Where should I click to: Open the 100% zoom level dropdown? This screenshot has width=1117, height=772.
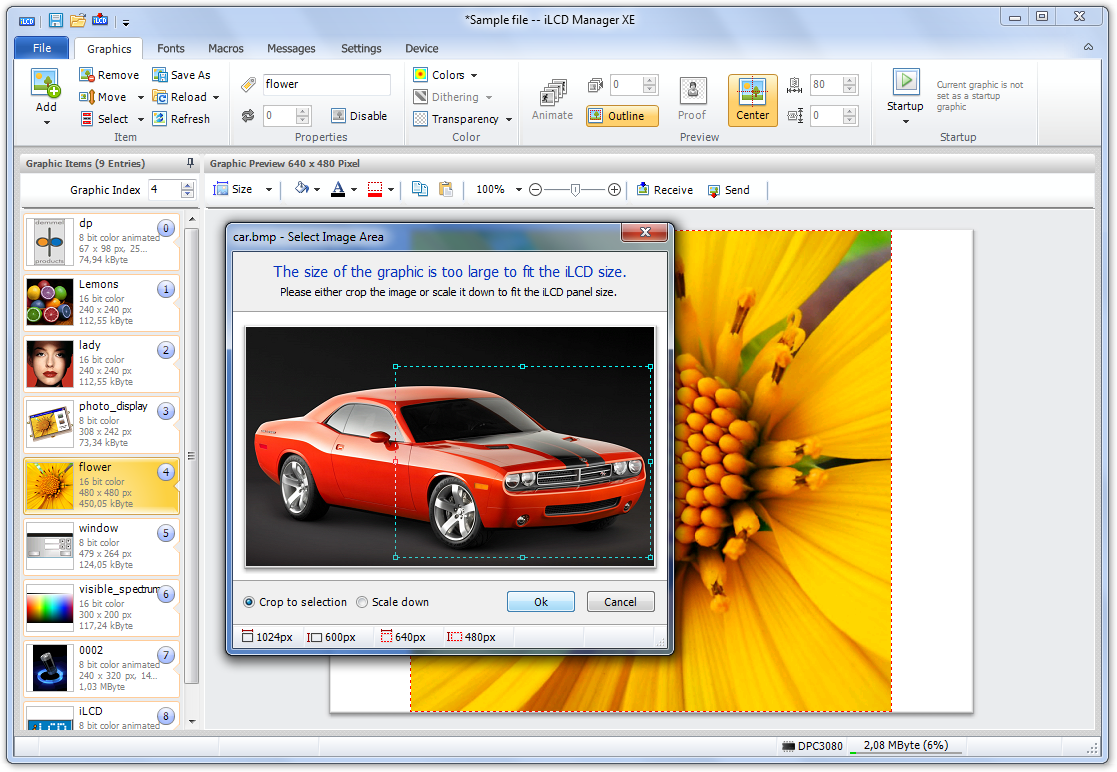click(518, 190)
